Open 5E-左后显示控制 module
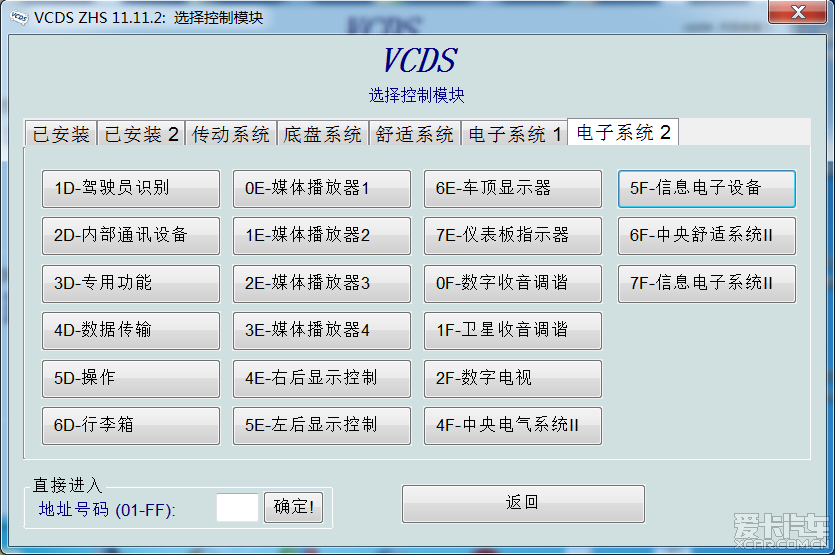835x555 pixels. [x=322, y=425]
